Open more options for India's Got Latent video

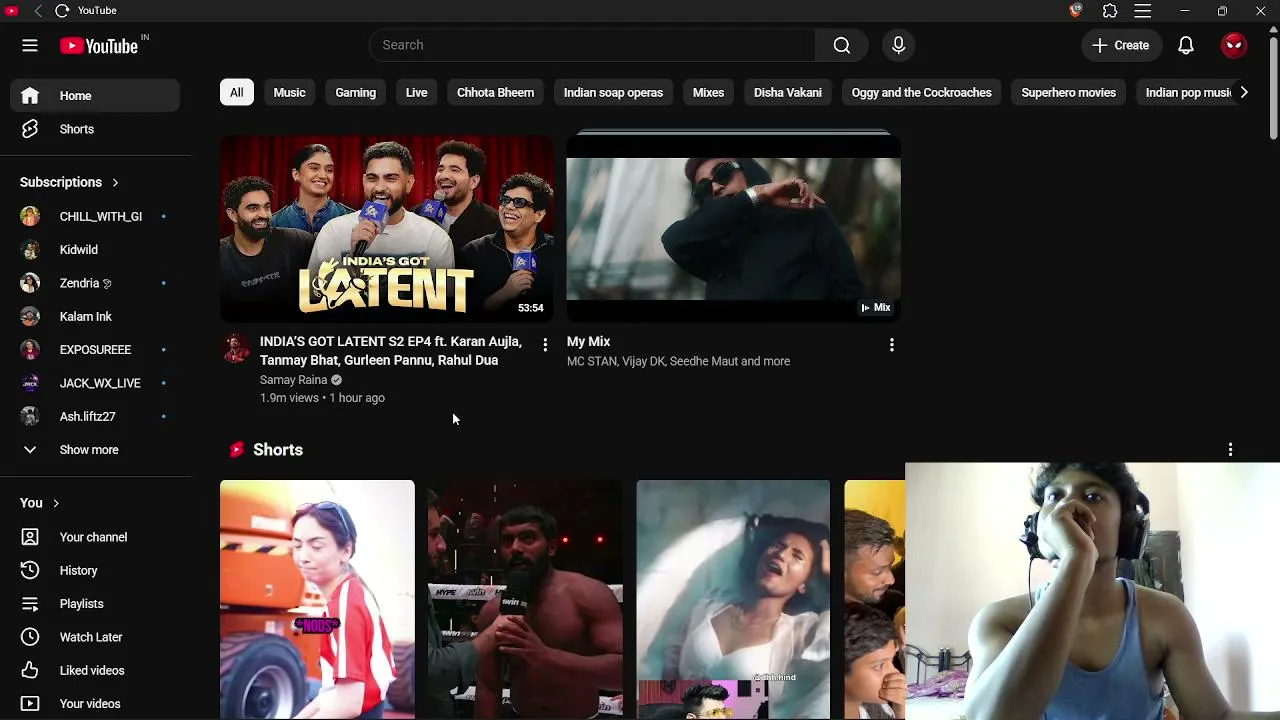point(545,344)
